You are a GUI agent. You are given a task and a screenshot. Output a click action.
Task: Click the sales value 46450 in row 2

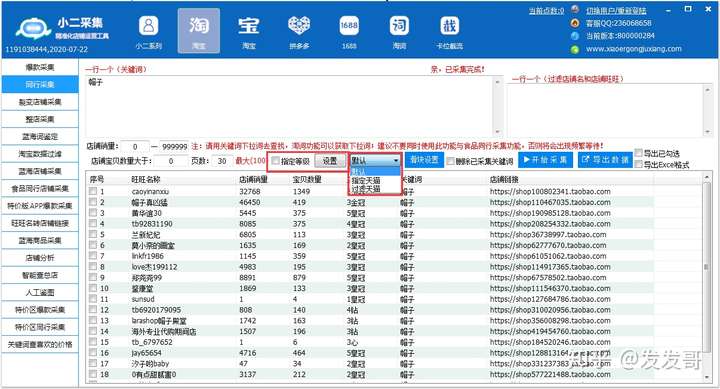(250, 202)
